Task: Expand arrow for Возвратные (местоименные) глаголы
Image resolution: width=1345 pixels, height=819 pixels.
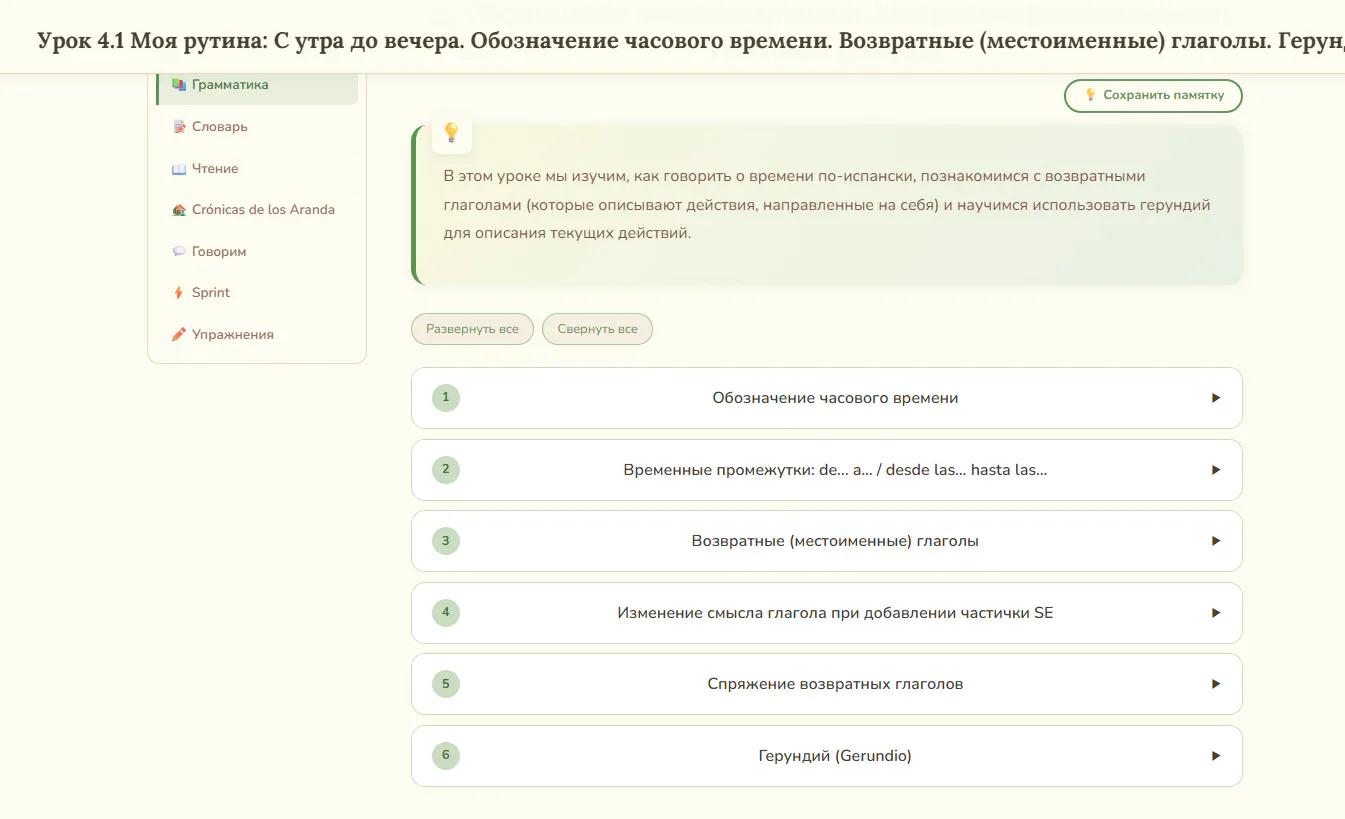Action: pos(1216,541)
